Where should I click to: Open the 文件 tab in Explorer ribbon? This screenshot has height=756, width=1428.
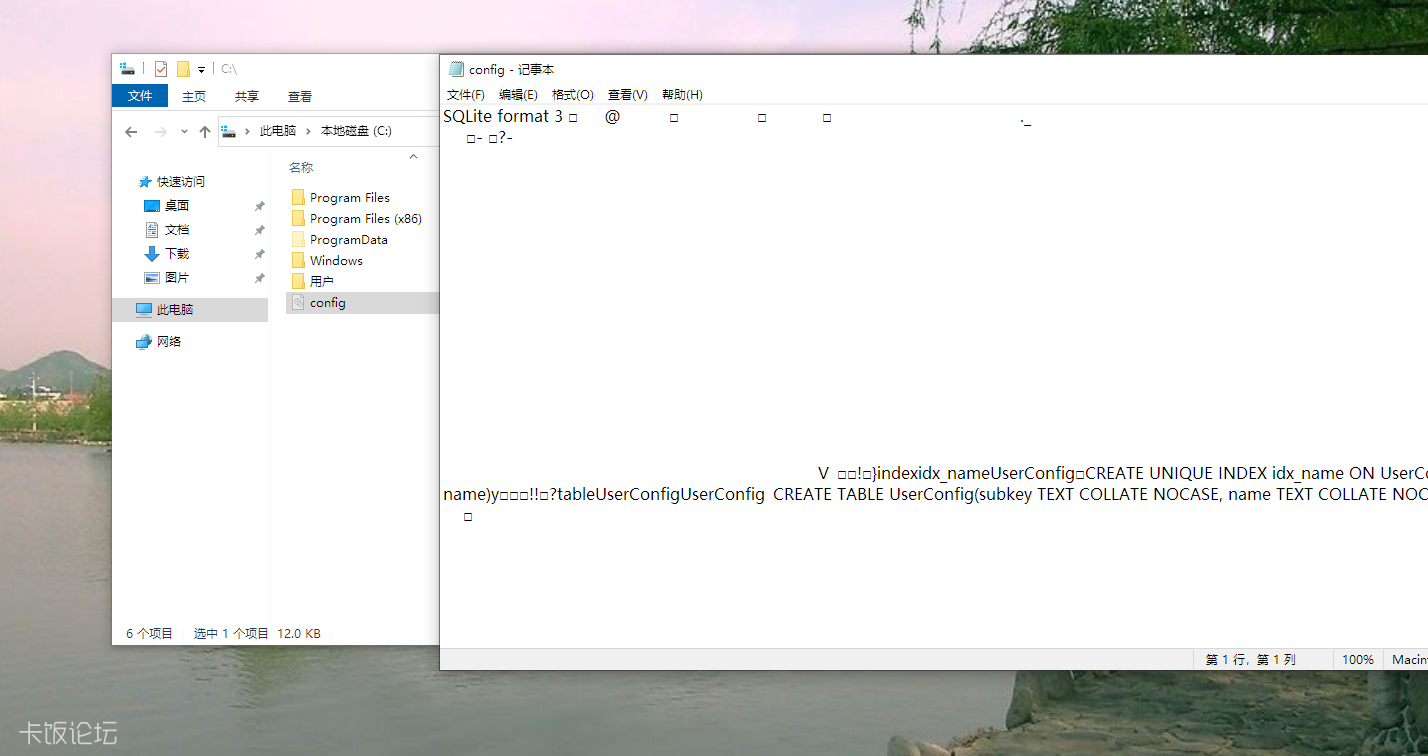(140, 96)
